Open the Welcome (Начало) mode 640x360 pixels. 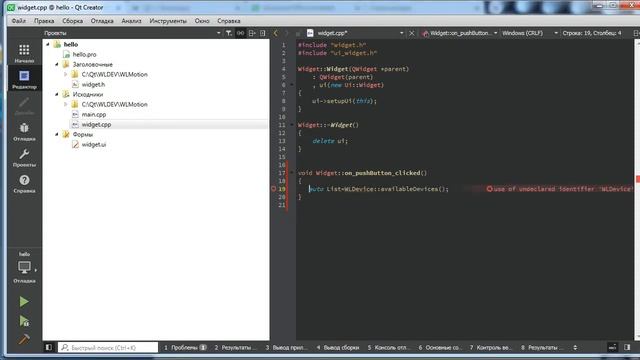[x=24, y=53]
